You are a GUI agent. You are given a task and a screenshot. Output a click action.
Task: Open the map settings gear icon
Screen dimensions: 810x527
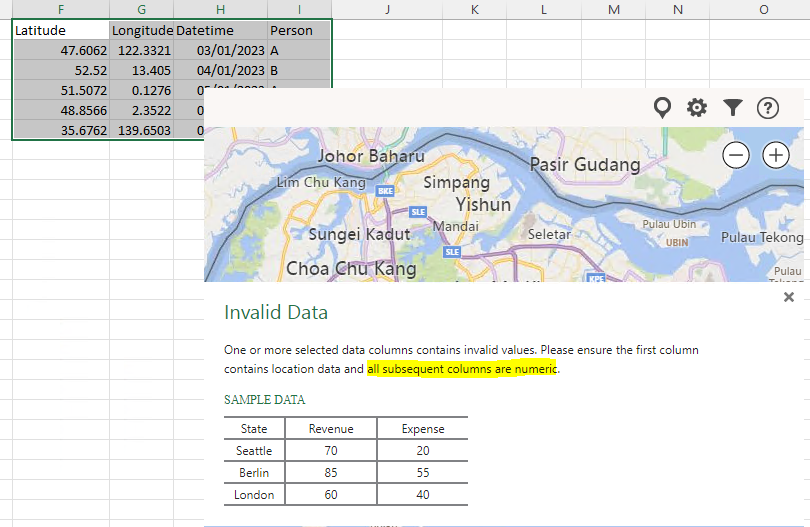pyautogui.click(x=697, y=108)
